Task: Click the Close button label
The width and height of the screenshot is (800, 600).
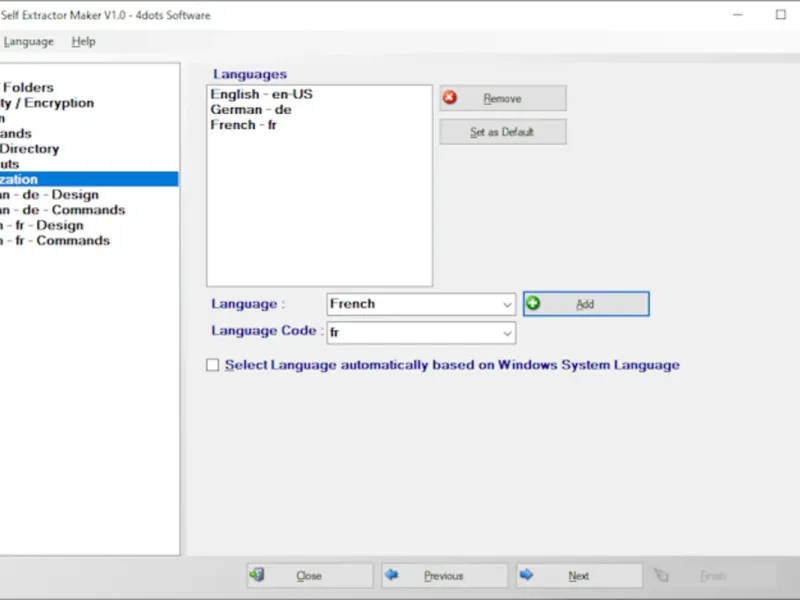Action: pos(309,576)
